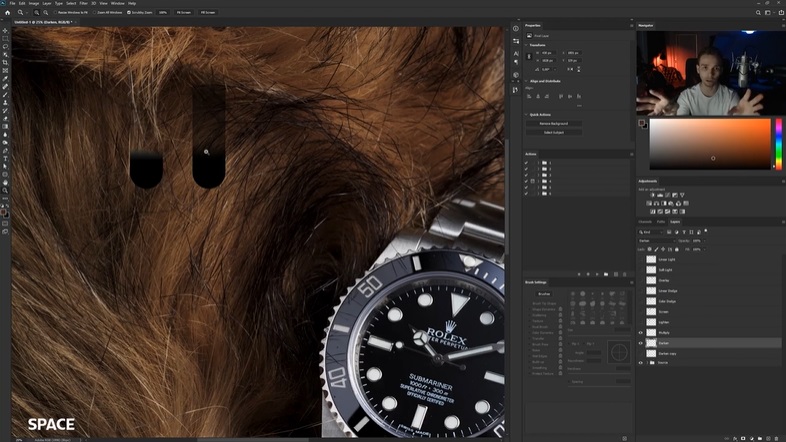
Task: Open the File menu
Action: [x=13, y=3]
